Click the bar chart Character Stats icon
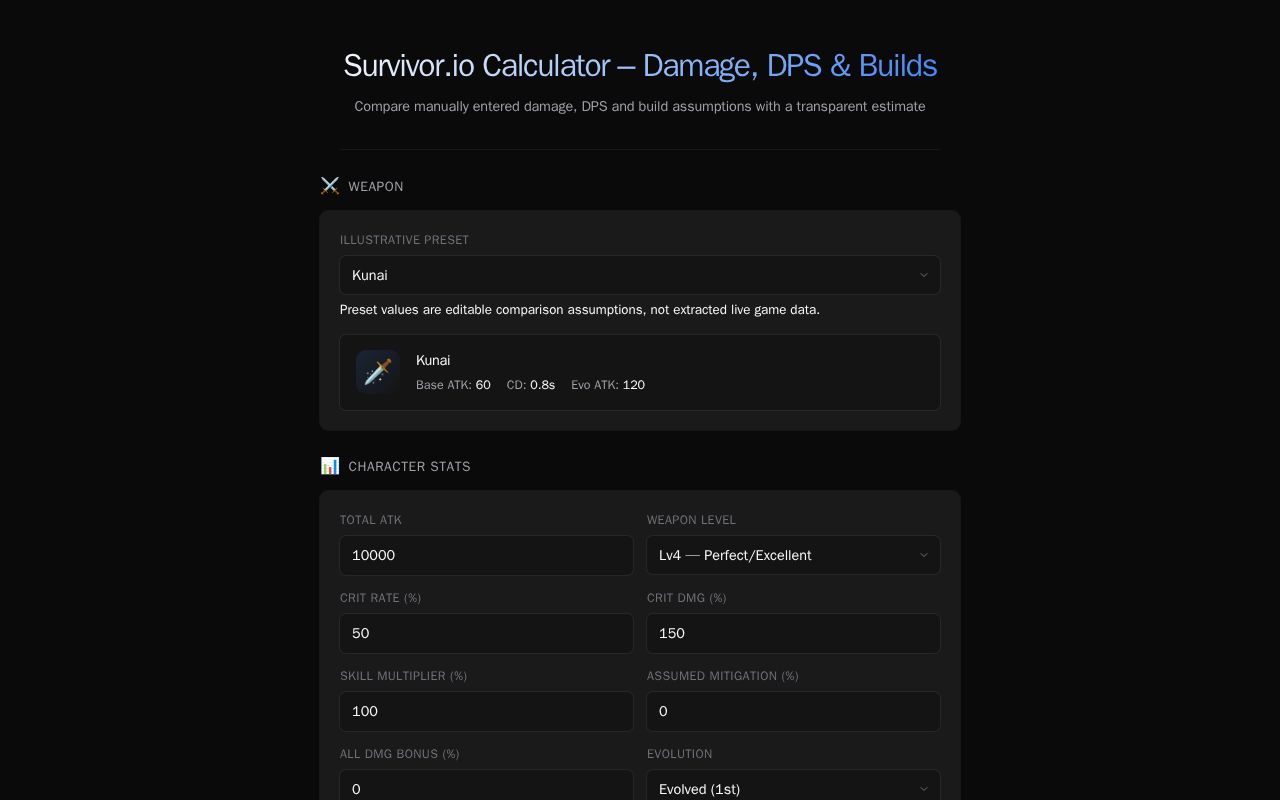 pos(330,466)
